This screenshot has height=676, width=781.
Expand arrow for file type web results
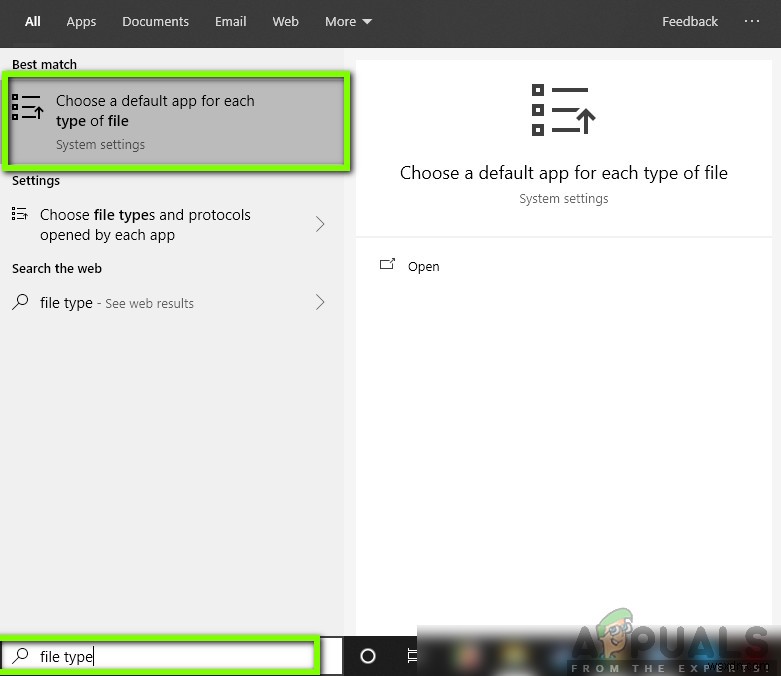pyautogui.click(x=320, y=302)
